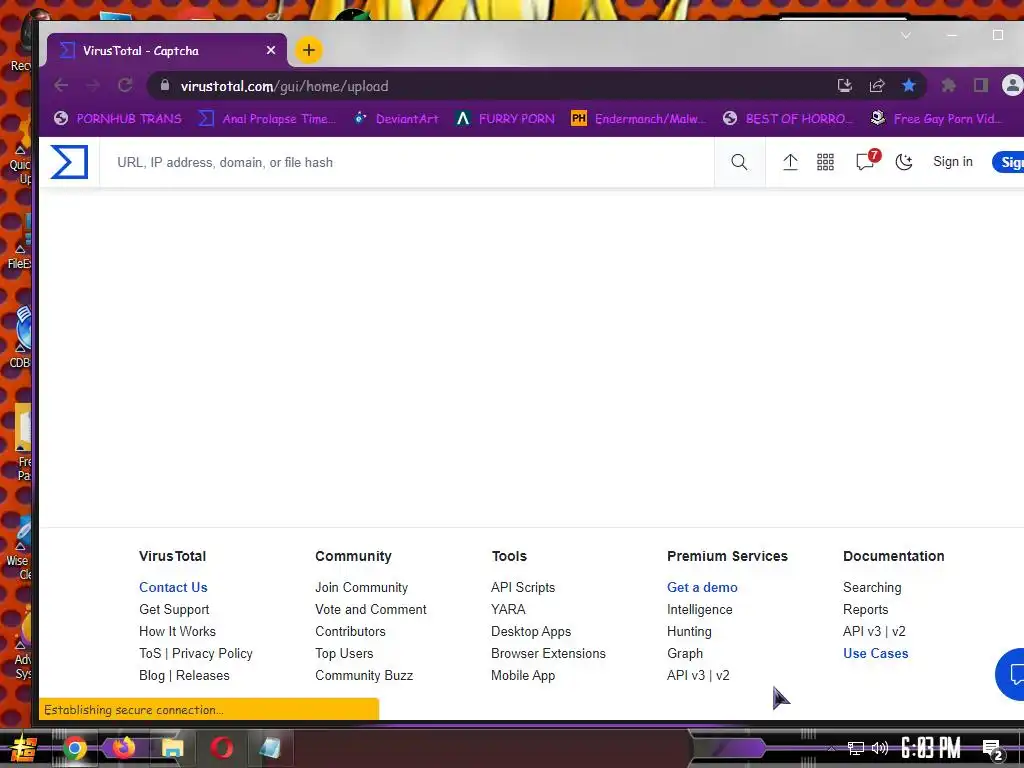Click Sign in link
Image resolution: width=1024 pixels, height=768 pixels.
(x=953, y=161)
